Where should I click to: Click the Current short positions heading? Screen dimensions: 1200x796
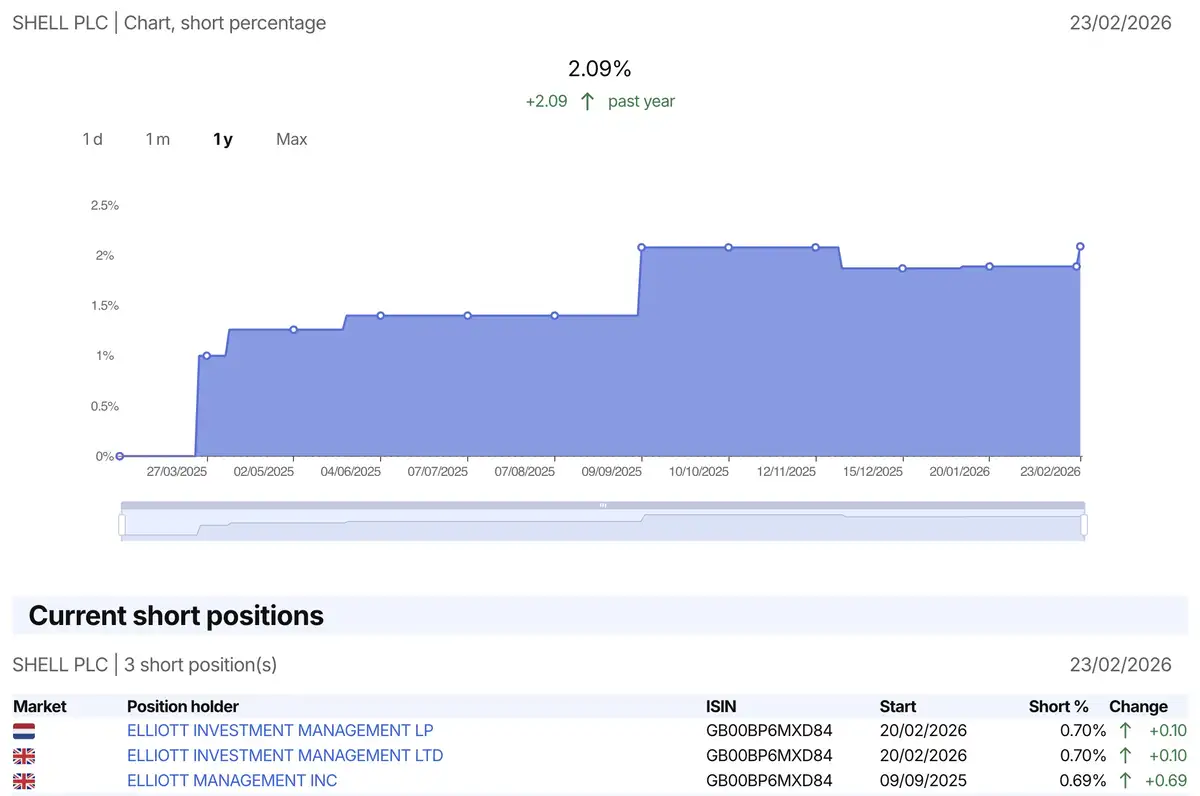(x=176, y=615)
